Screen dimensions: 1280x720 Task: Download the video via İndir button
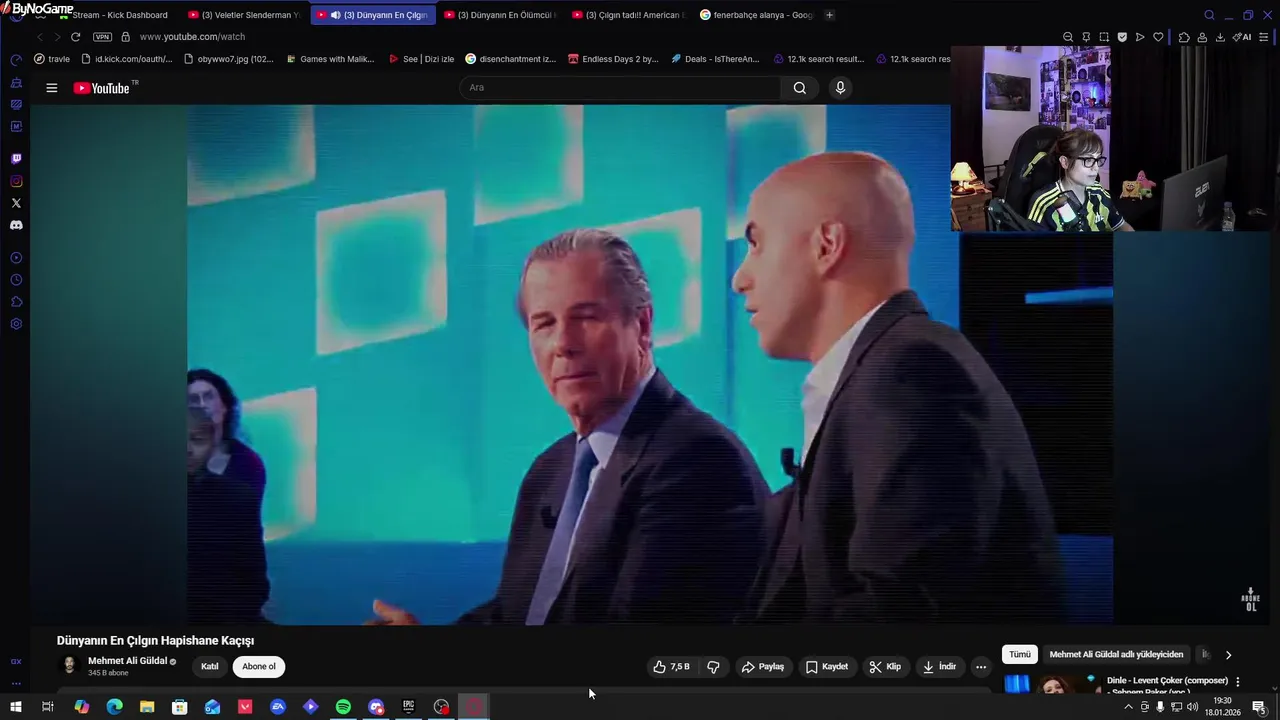pos(939,667)
